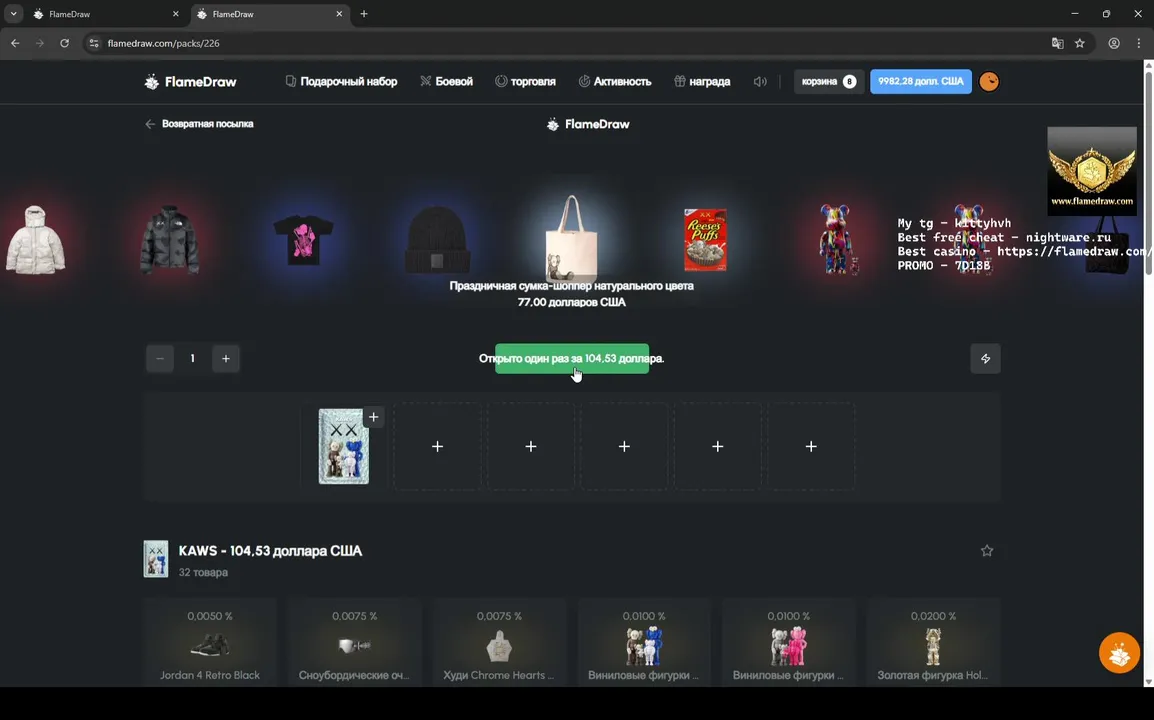Open the награда page
The height and width of the screenshot is (720, 1154).
click(702, 82)
